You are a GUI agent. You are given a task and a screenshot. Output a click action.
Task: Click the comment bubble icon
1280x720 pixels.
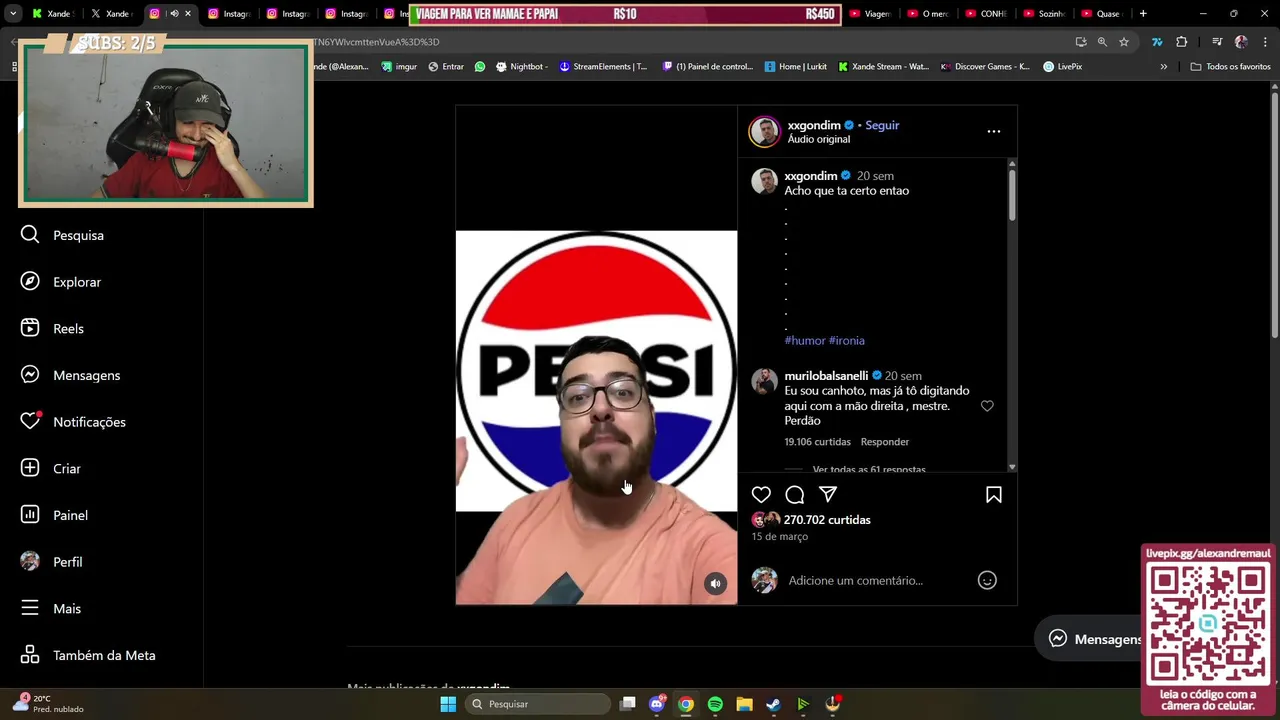(794, 494)
